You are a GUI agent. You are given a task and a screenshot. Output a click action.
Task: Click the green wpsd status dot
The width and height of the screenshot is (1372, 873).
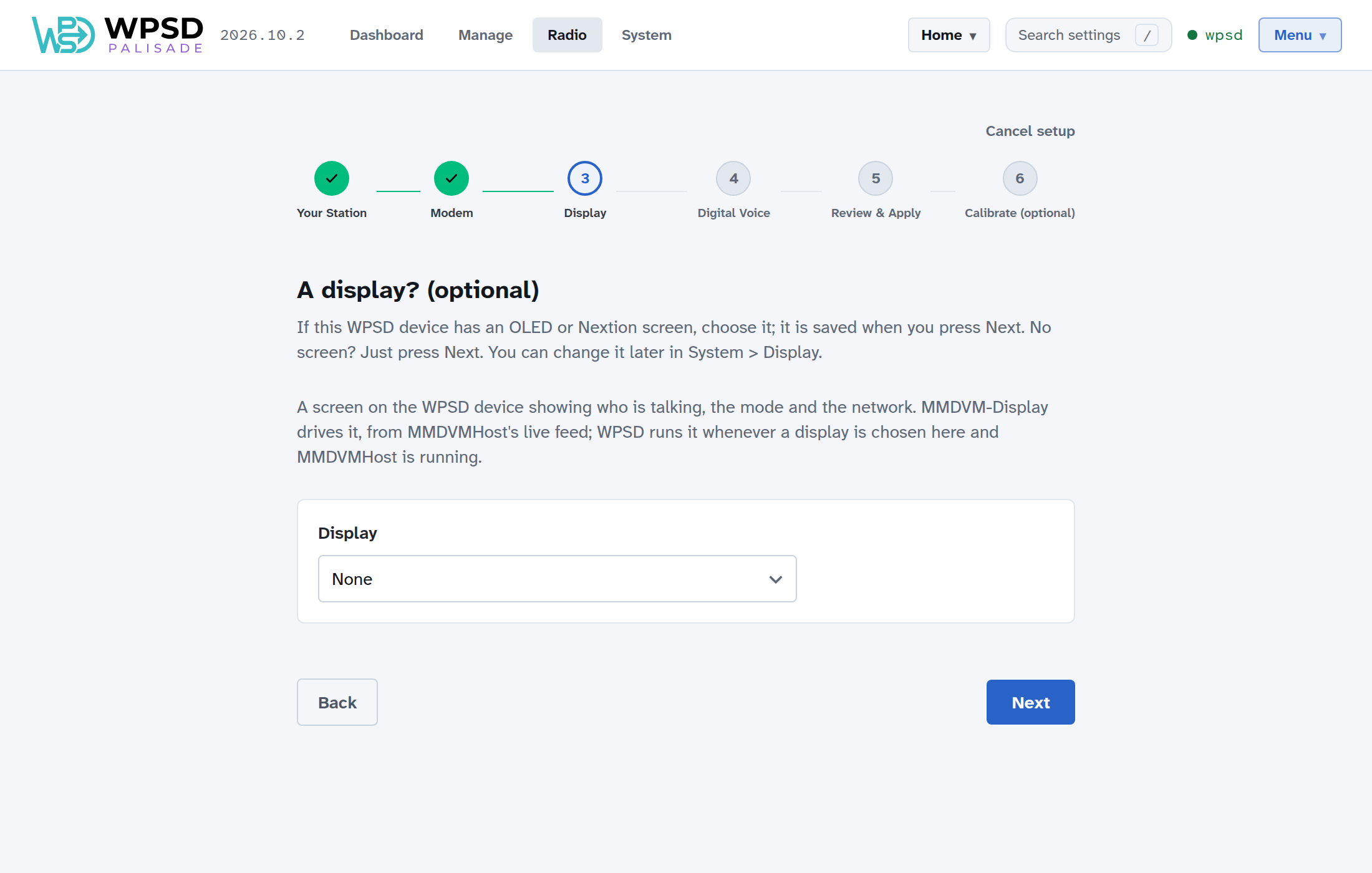pos(1192,35)
